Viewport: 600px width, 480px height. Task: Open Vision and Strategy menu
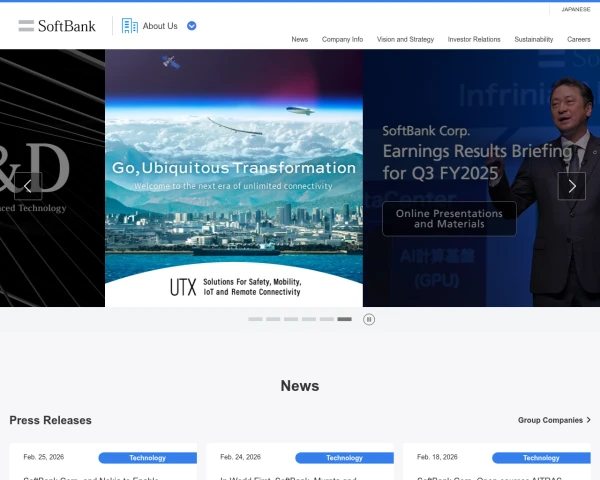[405, 39]
